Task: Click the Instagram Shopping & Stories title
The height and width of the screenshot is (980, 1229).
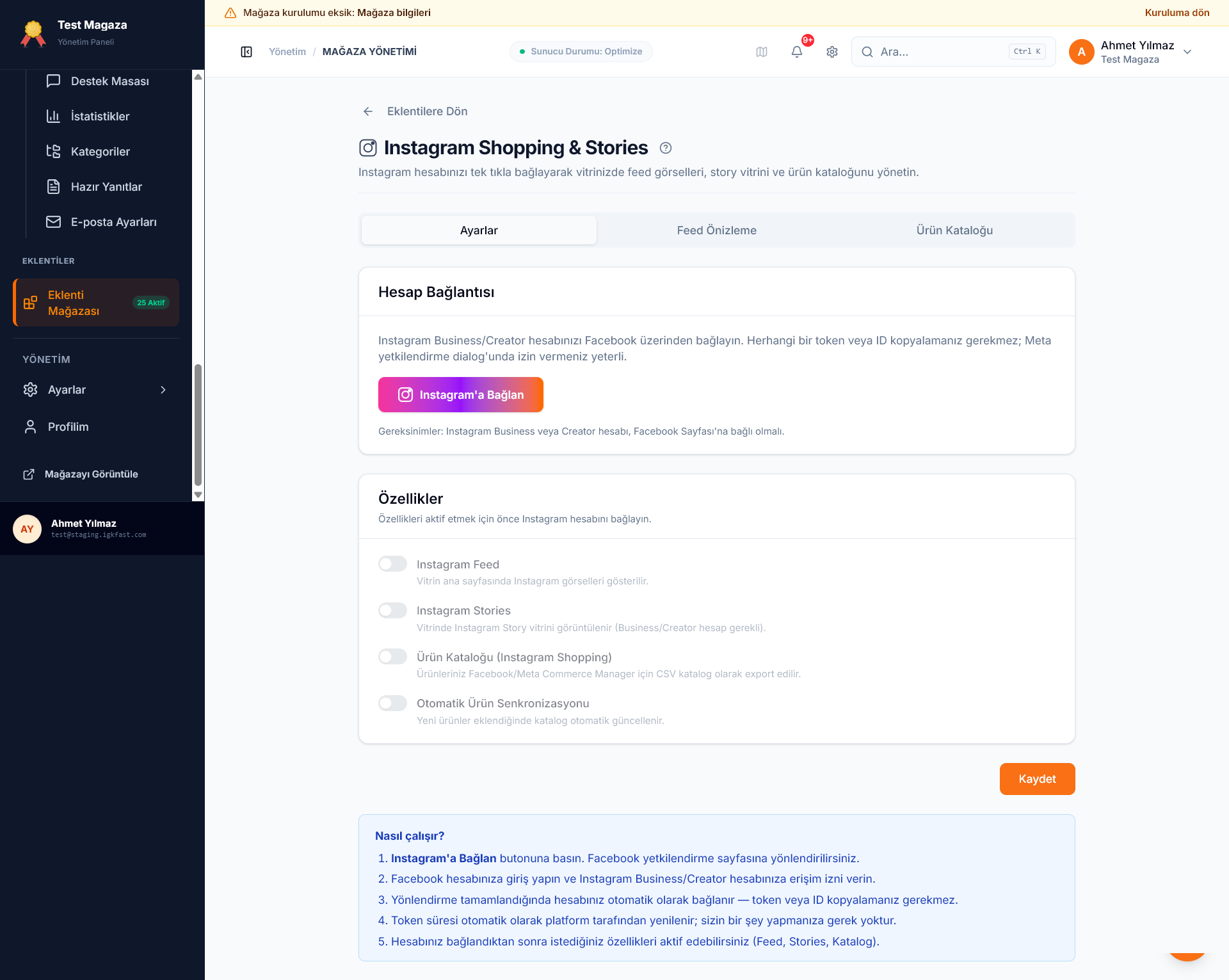Action: (516, 148)
